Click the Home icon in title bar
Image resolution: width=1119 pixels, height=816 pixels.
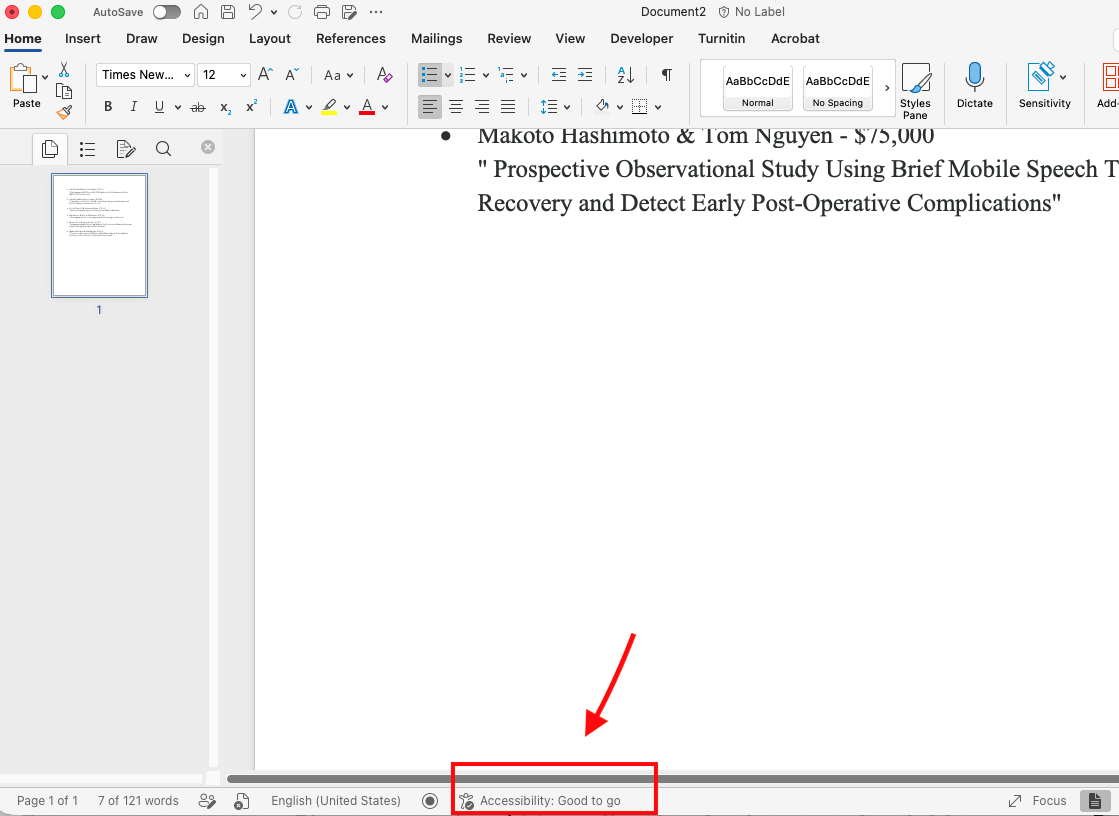tap(201, 12)
